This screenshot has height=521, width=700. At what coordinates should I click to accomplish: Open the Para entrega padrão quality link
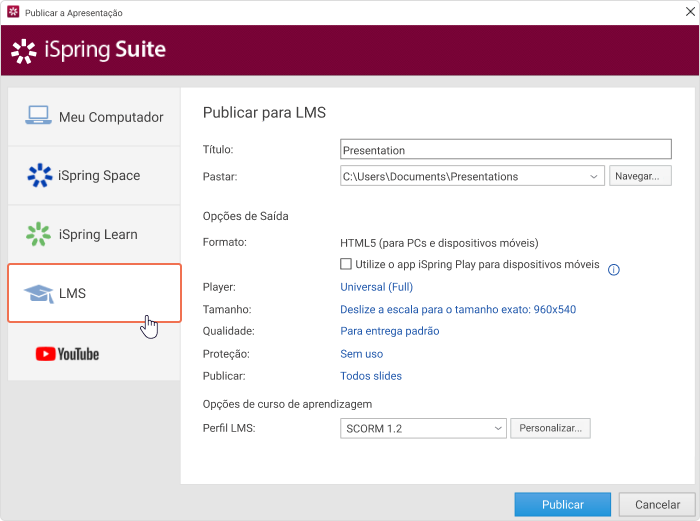[x=390, y=331]
